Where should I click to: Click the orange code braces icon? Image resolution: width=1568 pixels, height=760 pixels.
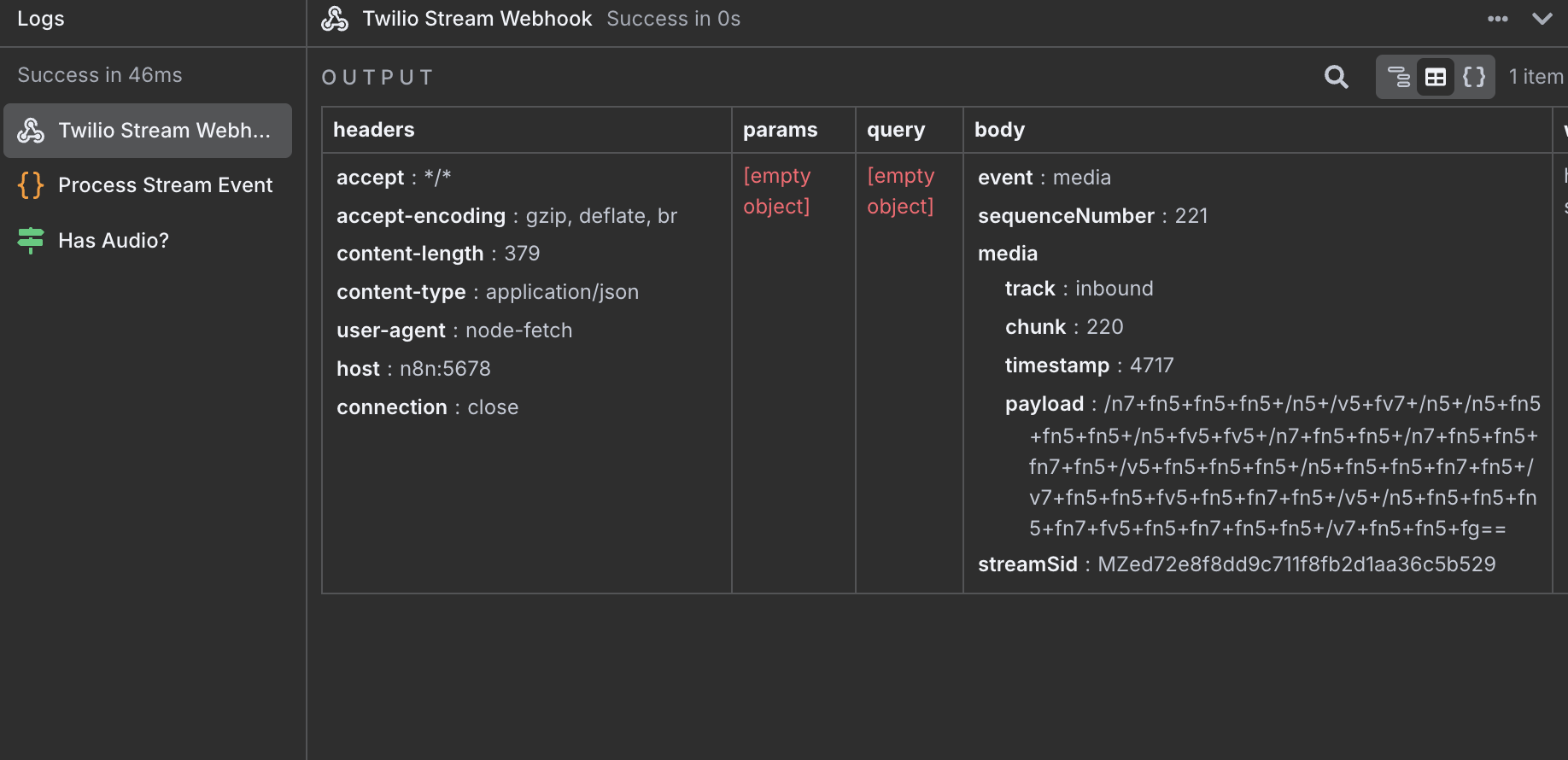point(31,185)
